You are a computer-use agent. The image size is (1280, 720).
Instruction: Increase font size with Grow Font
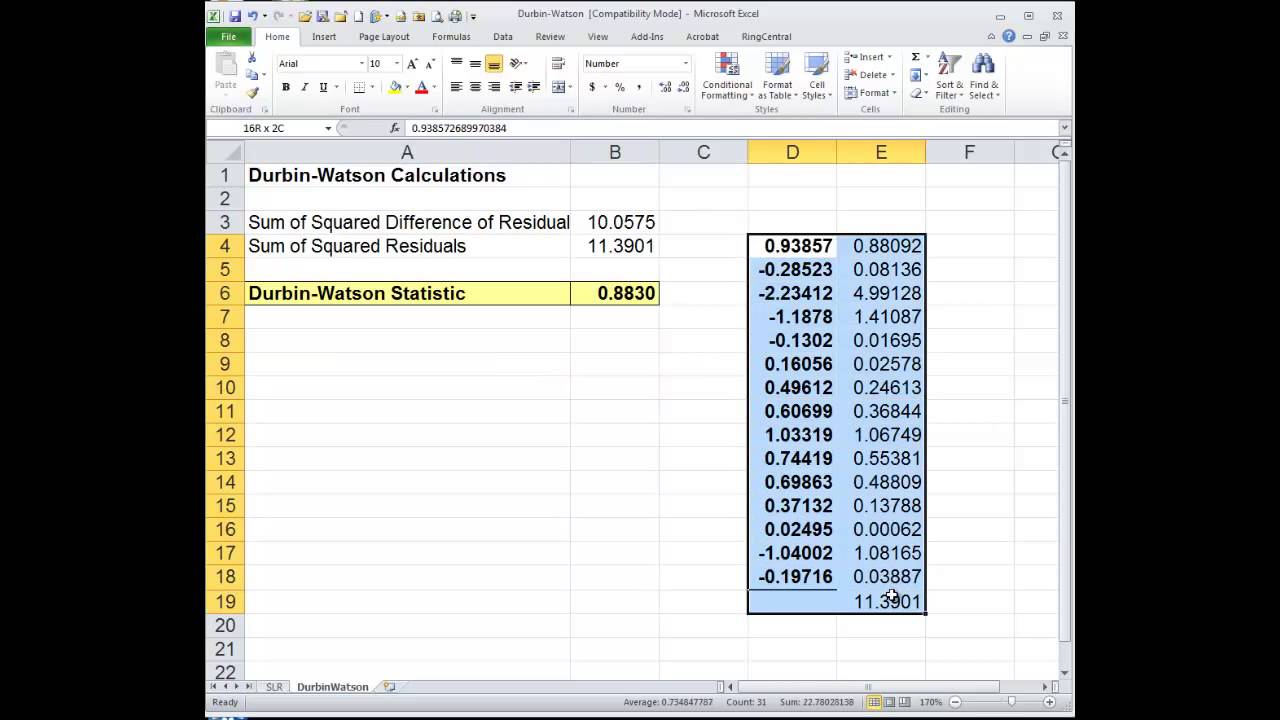412,63
